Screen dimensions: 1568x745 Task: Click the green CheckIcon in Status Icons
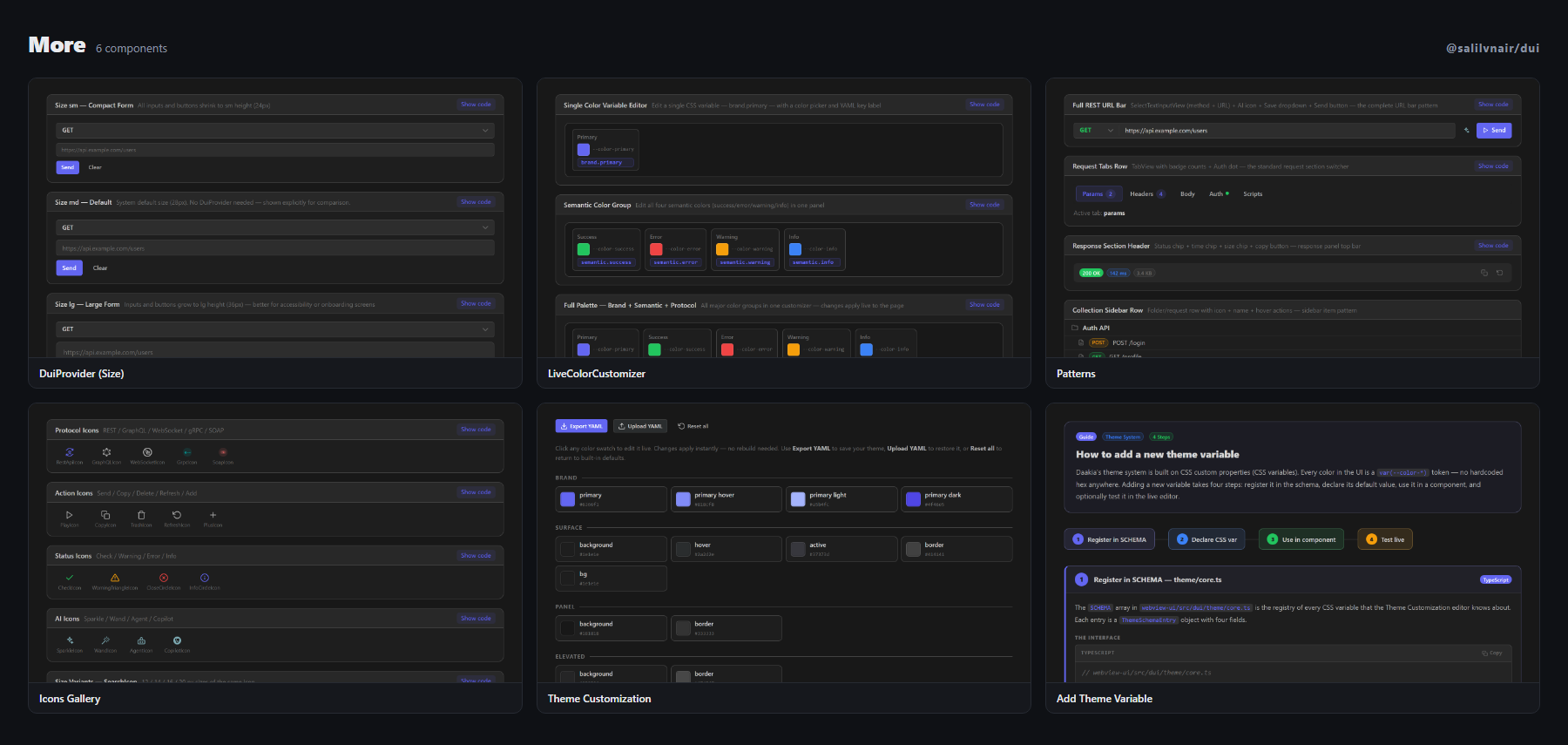[x=70, y=578]
